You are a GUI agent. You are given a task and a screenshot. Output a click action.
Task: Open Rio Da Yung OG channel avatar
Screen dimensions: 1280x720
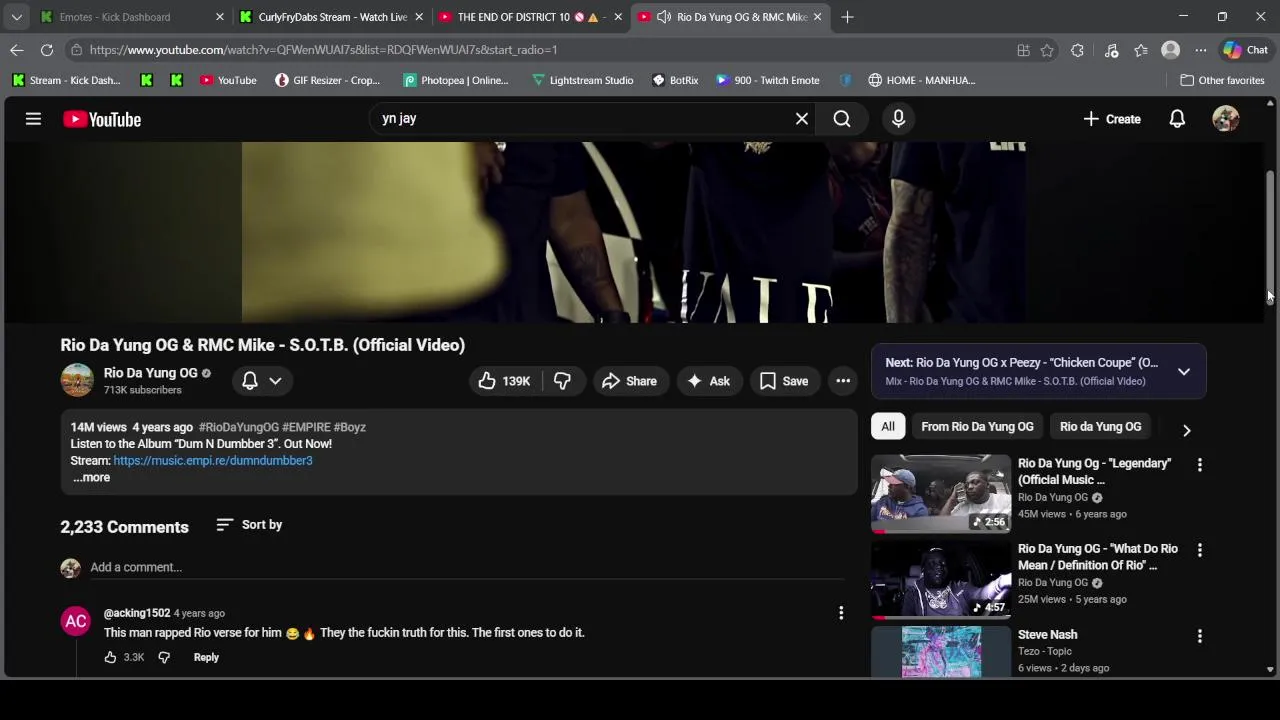[77, 380]
